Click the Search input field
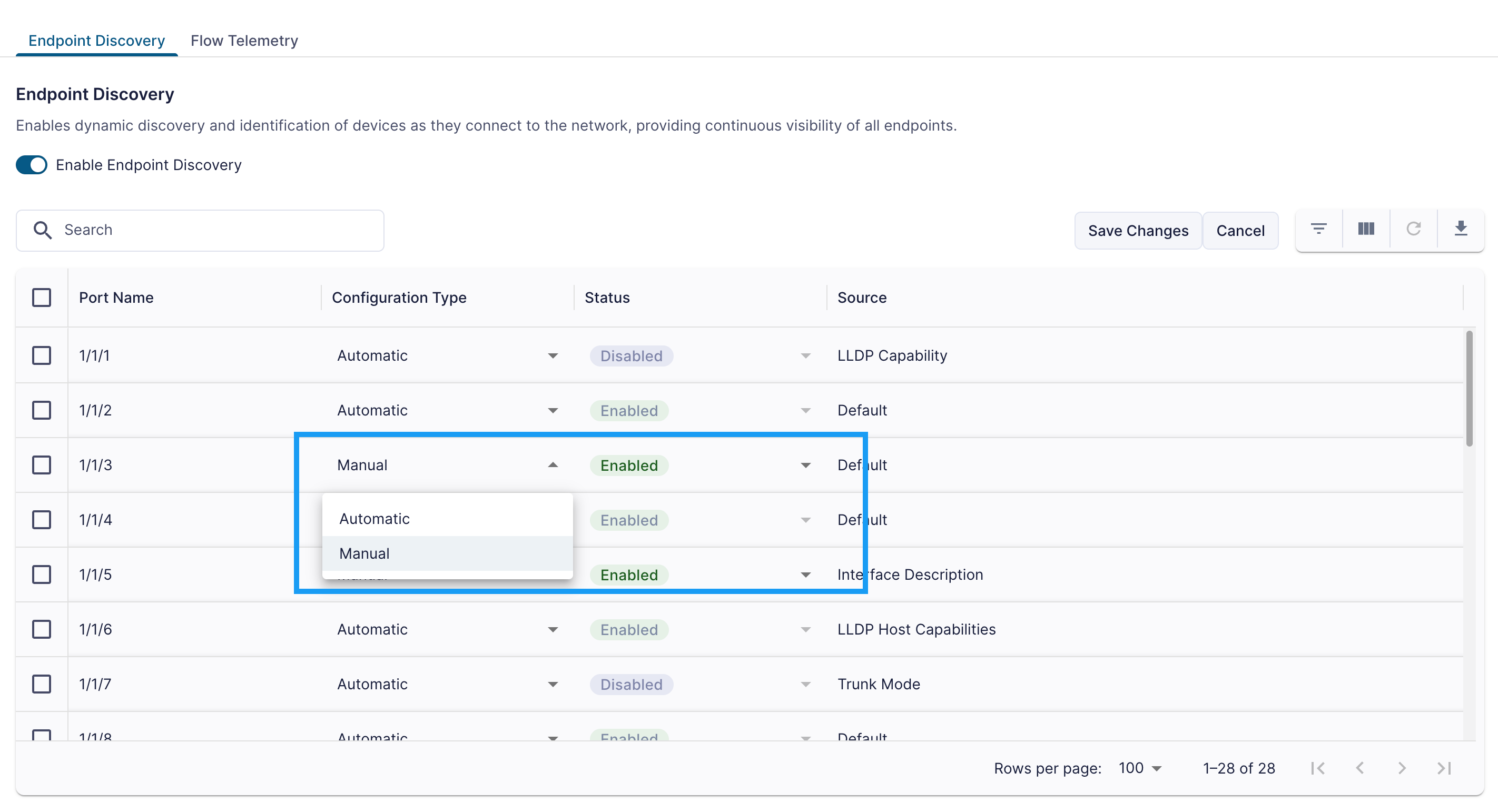The height and width of the screenshot is (812, 1498). tap(200, 230)
